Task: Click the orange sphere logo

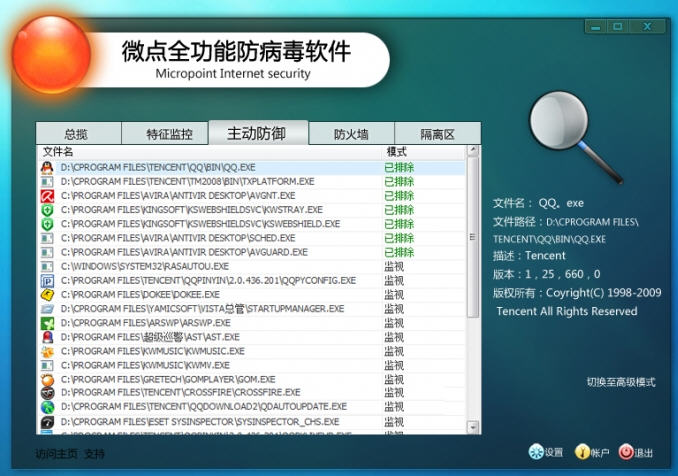Action: pyautogui.click(x=51, y=55)
